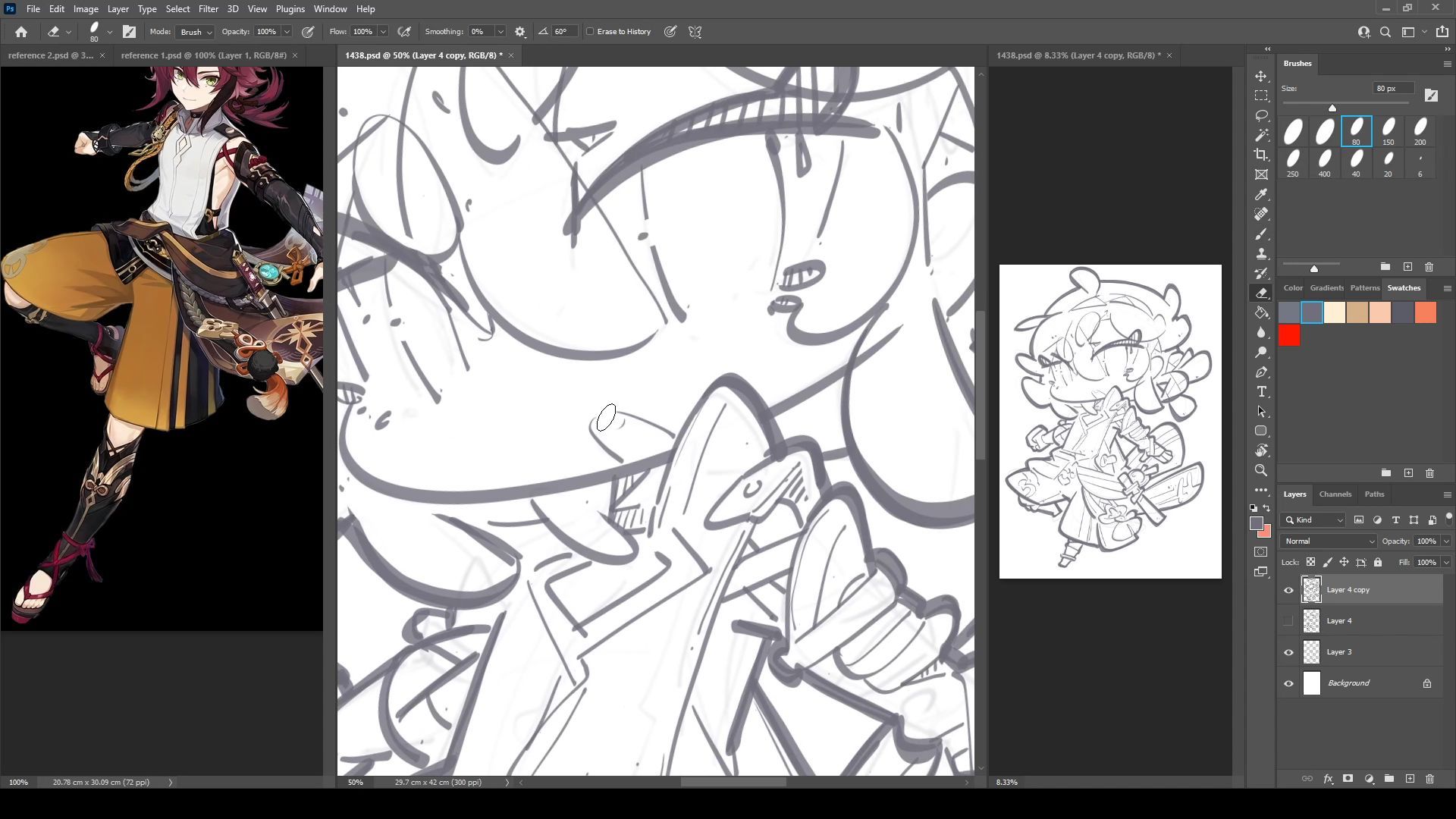Show the hidden Layer 4
This screenshot has height=819, width=1456.
tap(1288, 621)
